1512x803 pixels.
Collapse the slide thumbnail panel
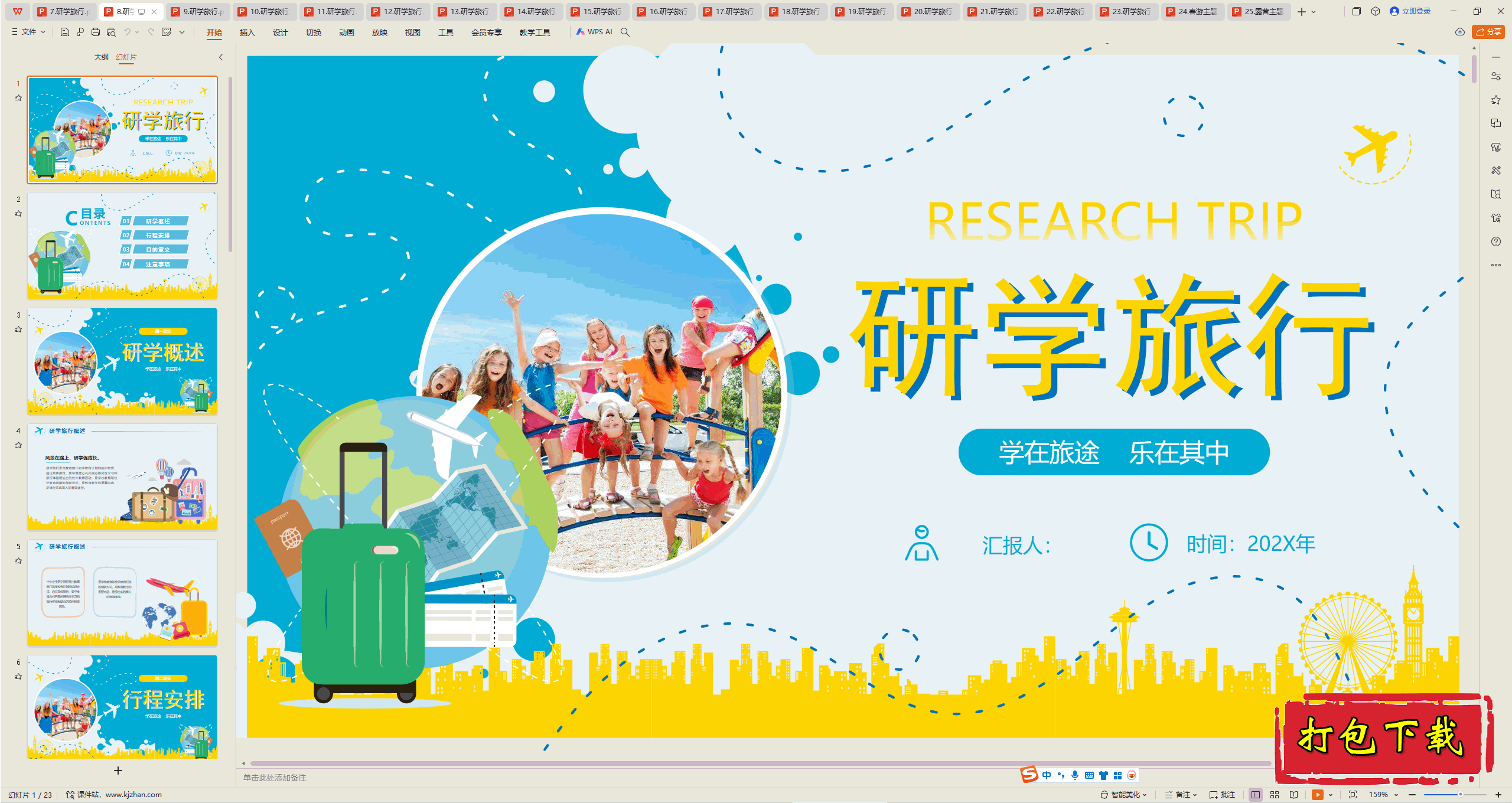221,57
